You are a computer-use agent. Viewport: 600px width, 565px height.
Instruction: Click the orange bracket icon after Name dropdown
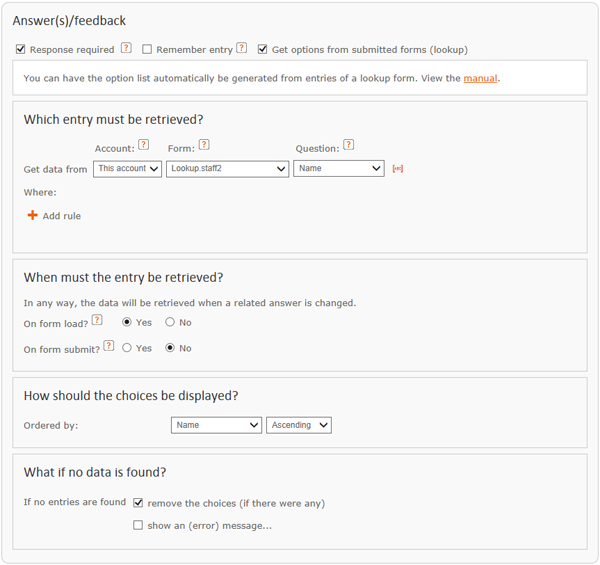point(398,169)
